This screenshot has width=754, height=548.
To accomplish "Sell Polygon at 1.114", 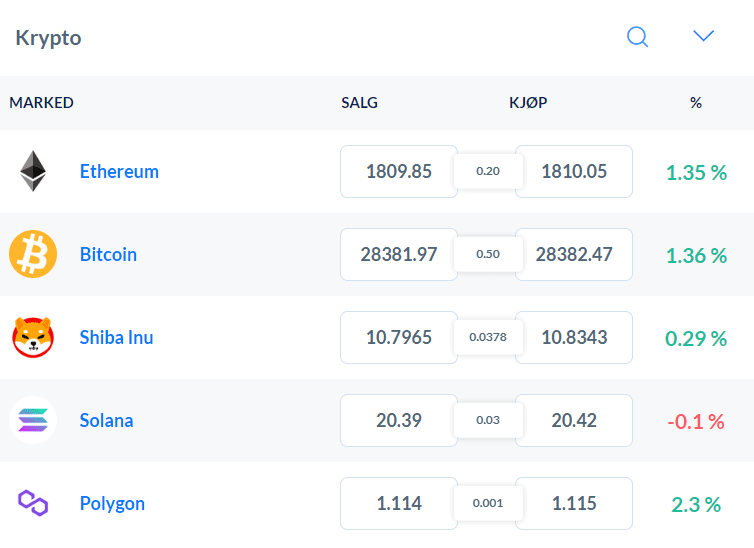I will pos(399,503).
